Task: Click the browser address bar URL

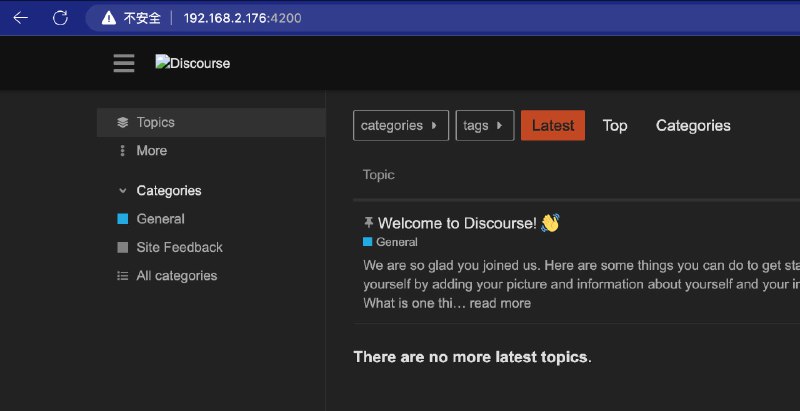Action: tap(242, 18)
